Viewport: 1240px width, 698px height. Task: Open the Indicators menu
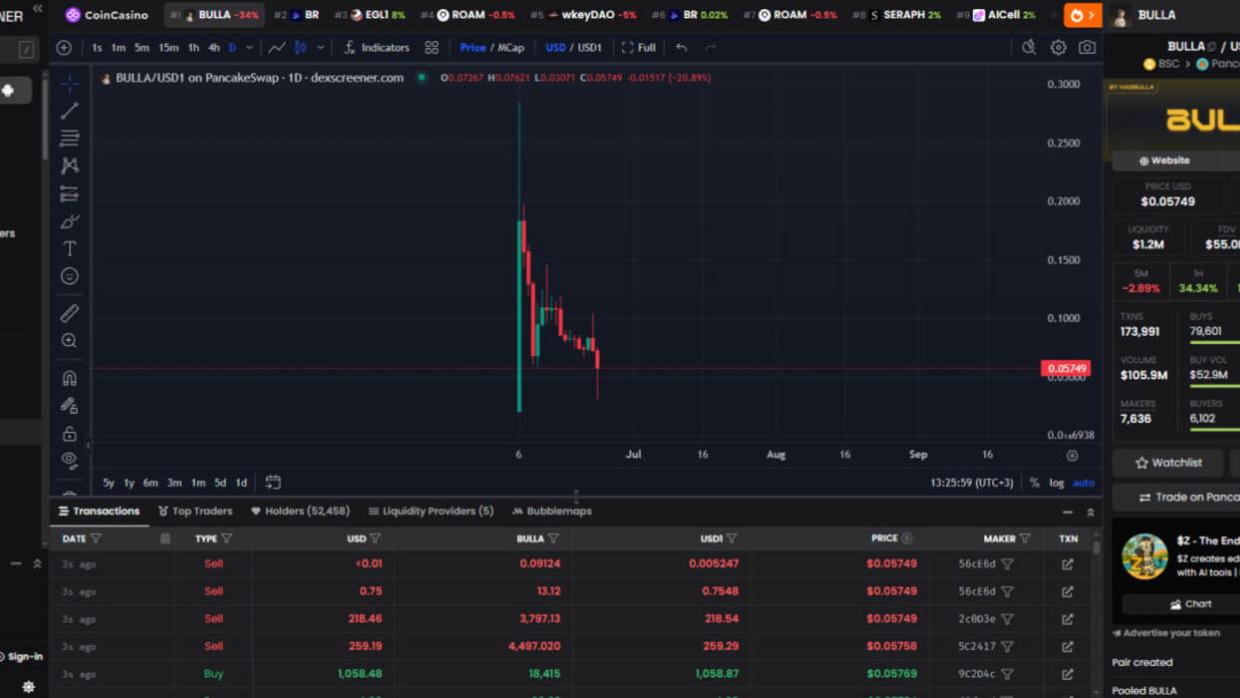(x=376, y=47)
